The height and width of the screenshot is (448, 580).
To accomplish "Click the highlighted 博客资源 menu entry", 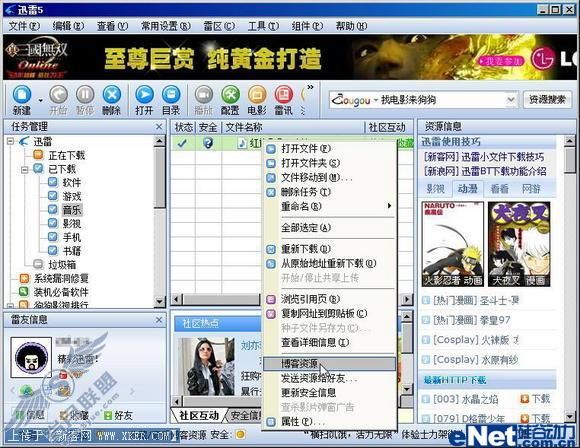I will tap(329, 364).
